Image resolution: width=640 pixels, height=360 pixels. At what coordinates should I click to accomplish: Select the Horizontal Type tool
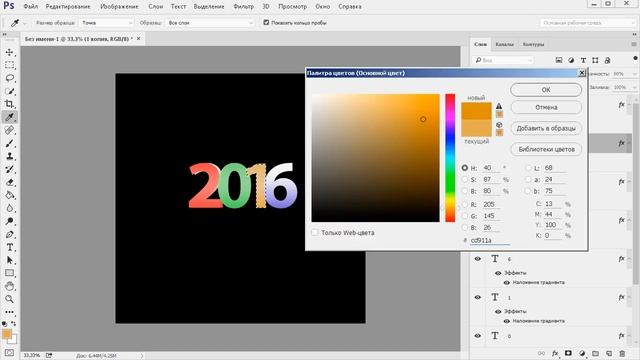pyautogui.click(x=10, y=247)
